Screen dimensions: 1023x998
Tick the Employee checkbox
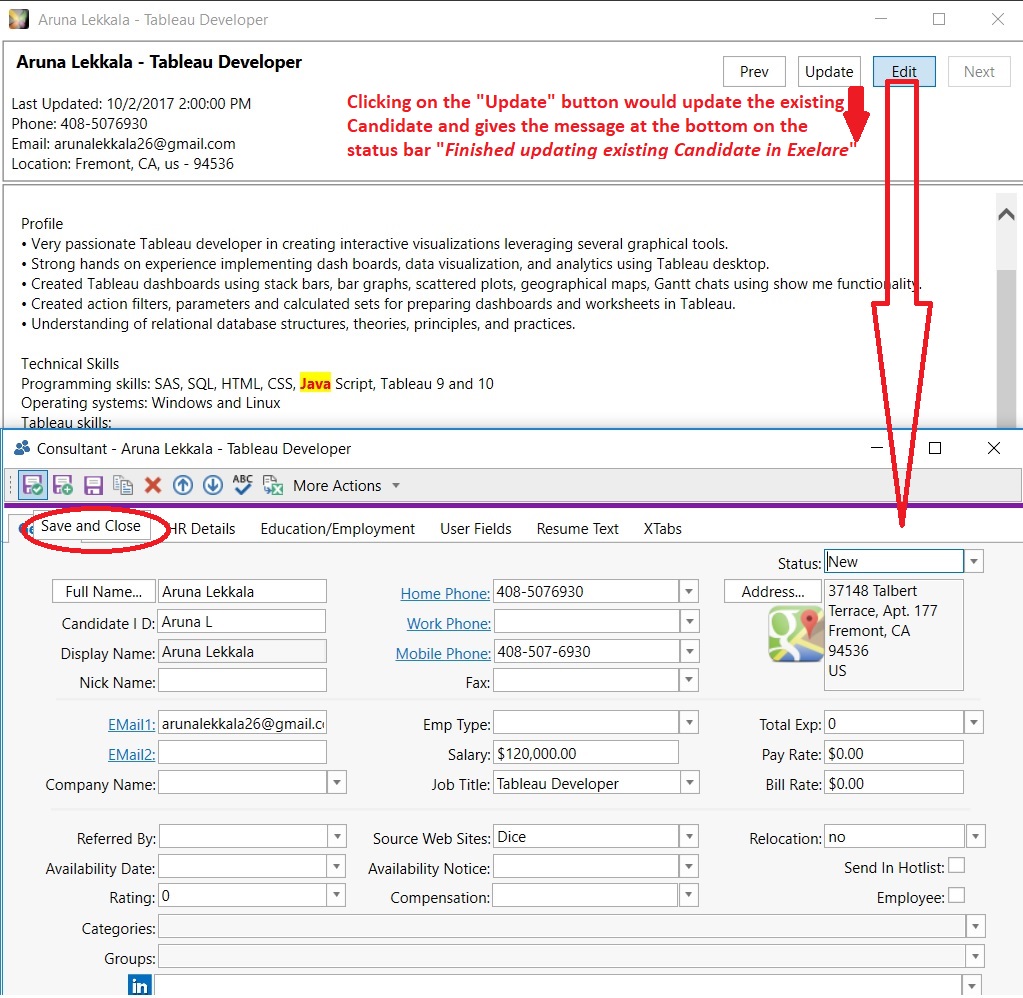[x=956, y=896]
